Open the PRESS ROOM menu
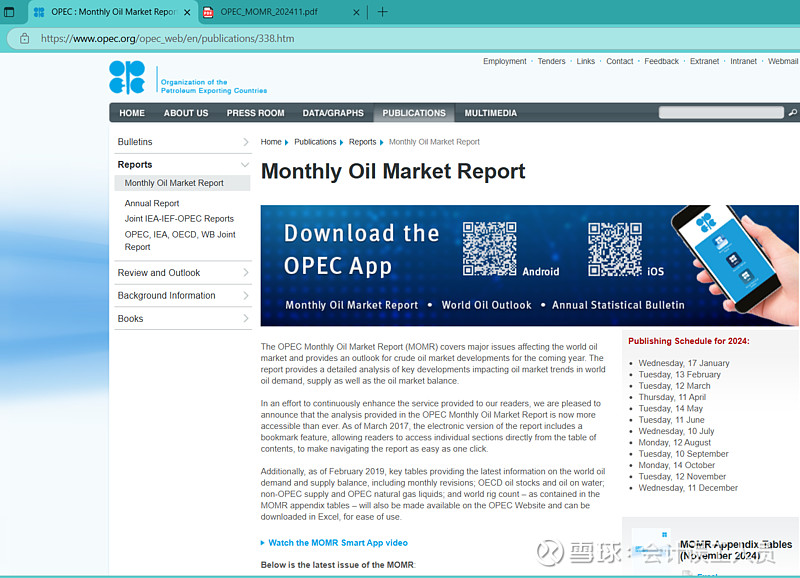Viewport: 800px width, 578px height. 255,113
